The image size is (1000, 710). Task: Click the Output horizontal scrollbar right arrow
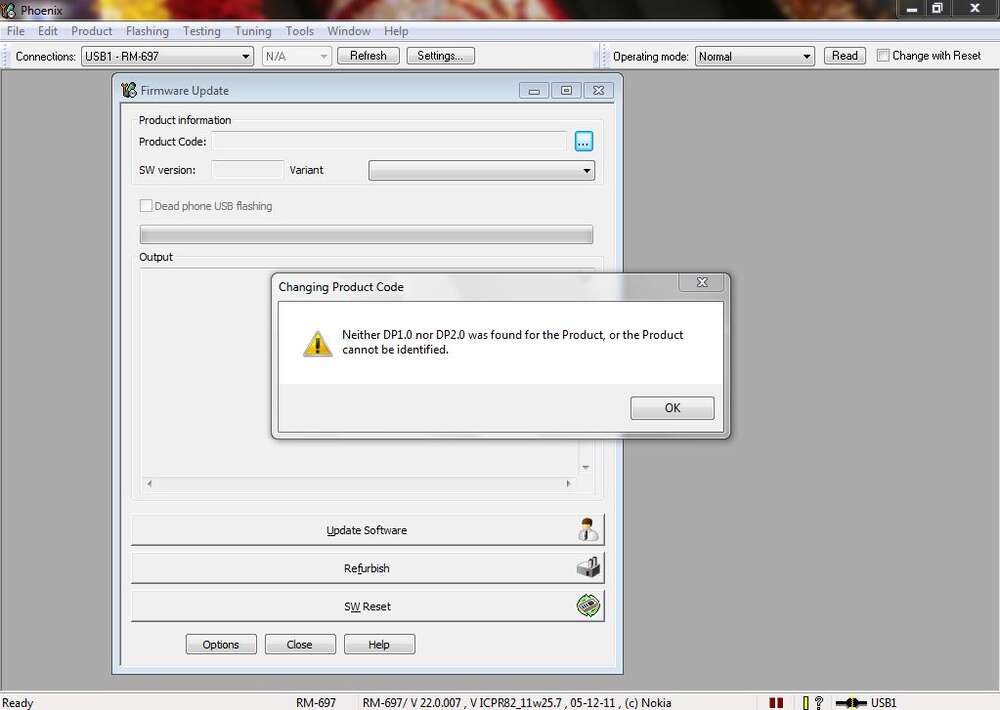[x=568, y=484]
